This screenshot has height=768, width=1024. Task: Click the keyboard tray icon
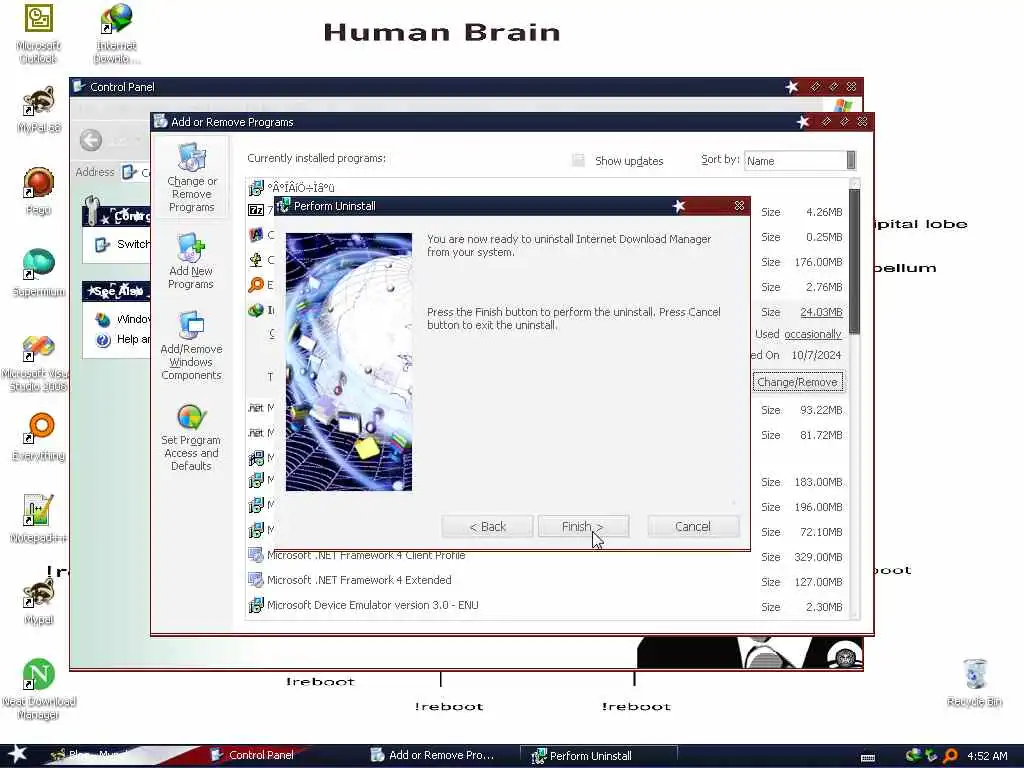pos(868,758)
